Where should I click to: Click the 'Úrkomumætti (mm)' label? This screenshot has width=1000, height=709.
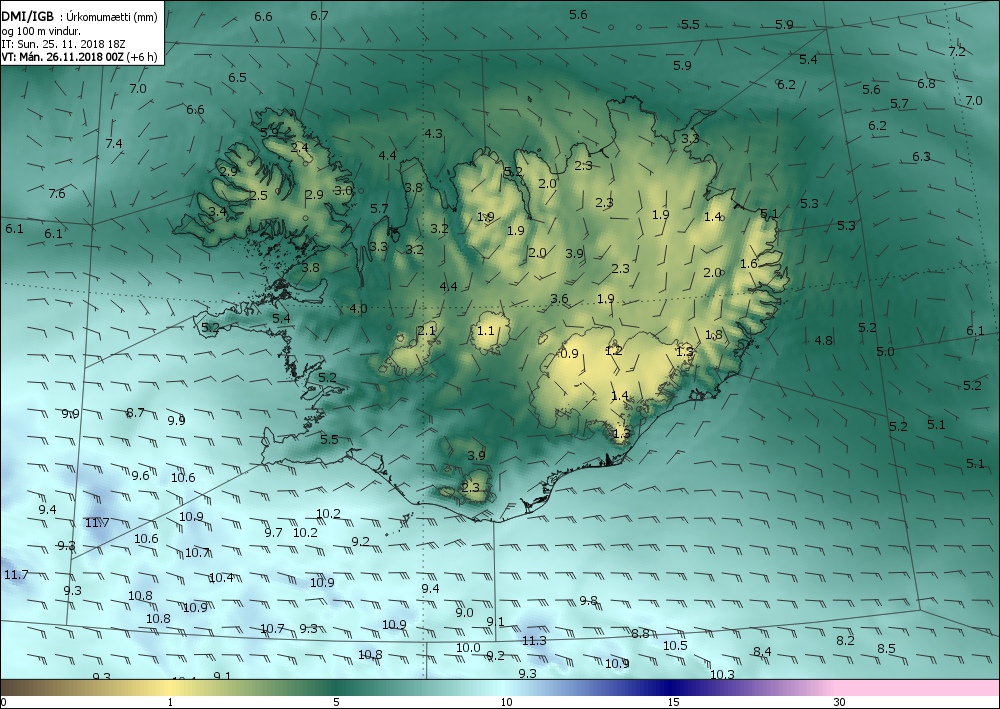pyautogui.click(x=112, y=17)
